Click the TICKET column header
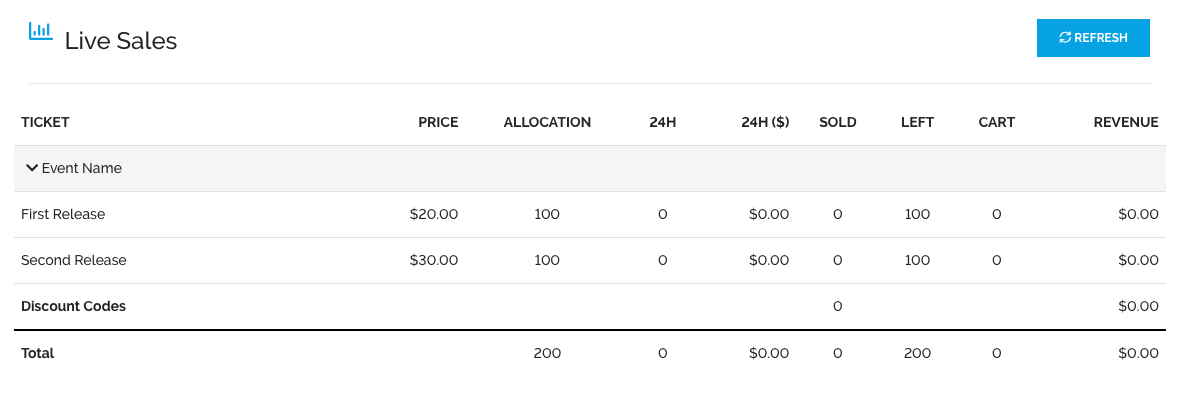 45,122
